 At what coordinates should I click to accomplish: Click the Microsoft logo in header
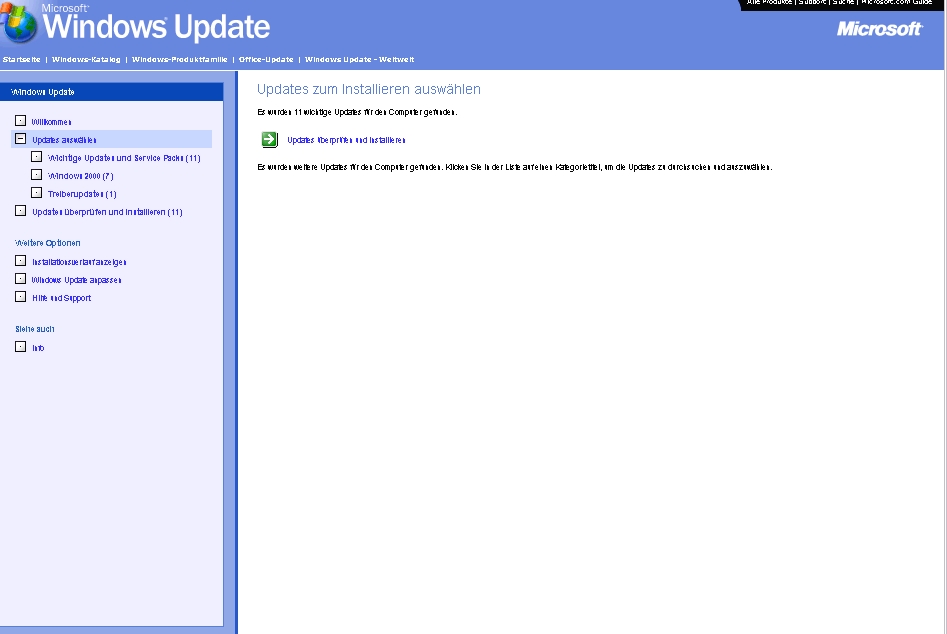click(x=879, y=28)
